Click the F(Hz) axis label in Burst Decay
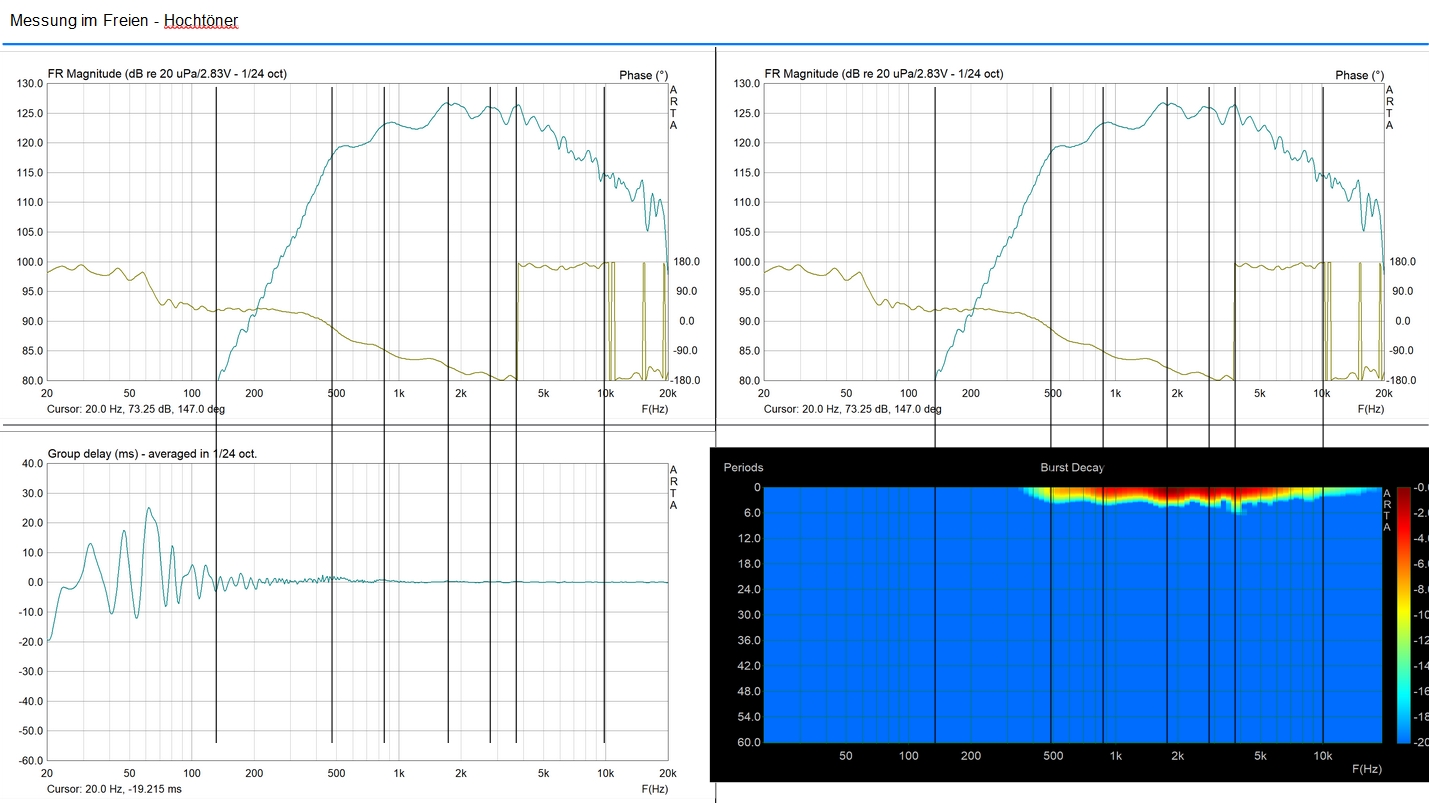Screen dimensions: 1429x804 [x=1367, y=770]
